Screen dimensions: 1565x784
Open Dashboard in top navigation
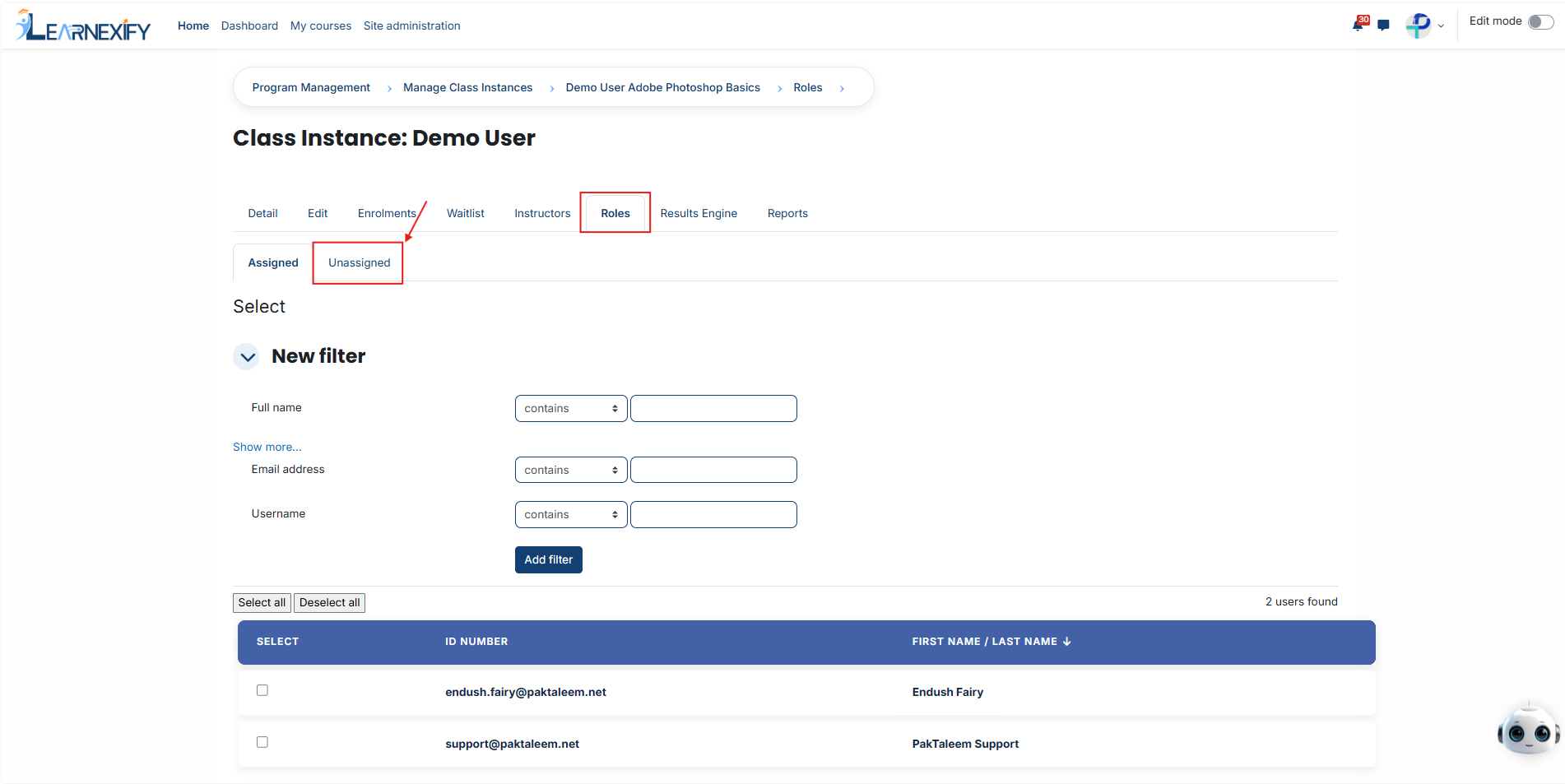249,26
